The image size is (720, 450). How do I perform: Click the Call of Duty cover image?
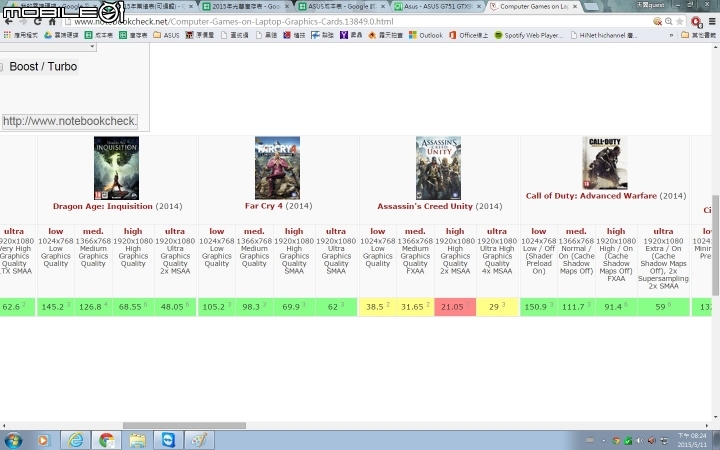[605, 163]
